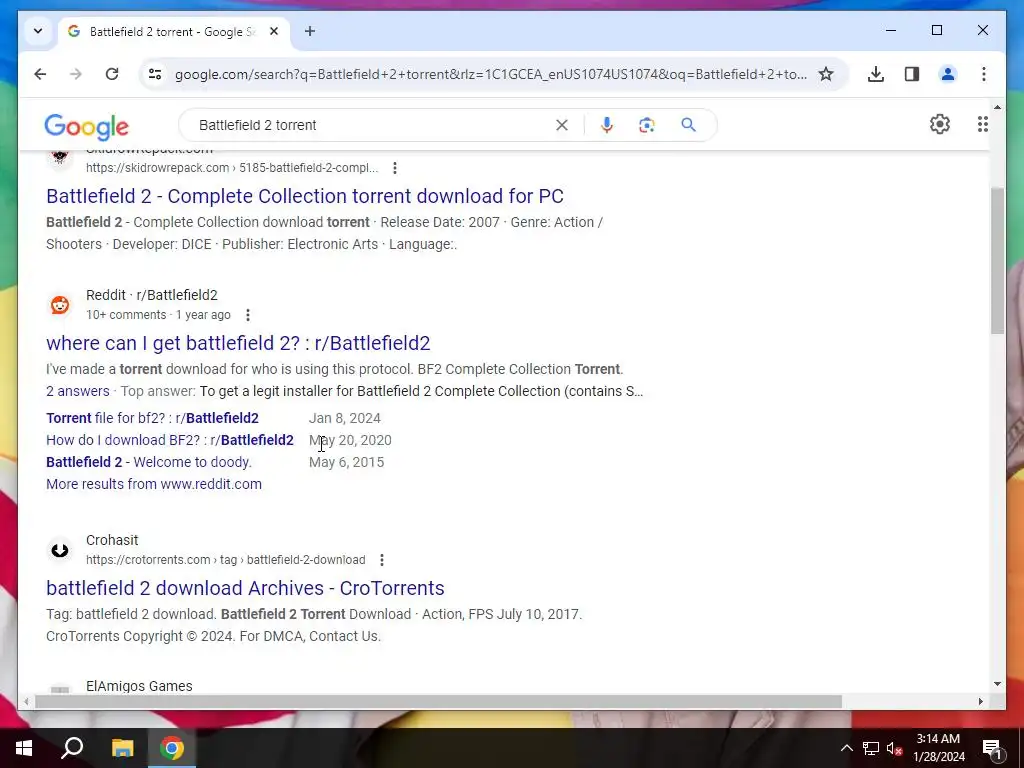Open 'Battlefield 2 - Welcome to doody' sublink
The width and height of the screenshot is (1024, 768).
click(149, 462)
